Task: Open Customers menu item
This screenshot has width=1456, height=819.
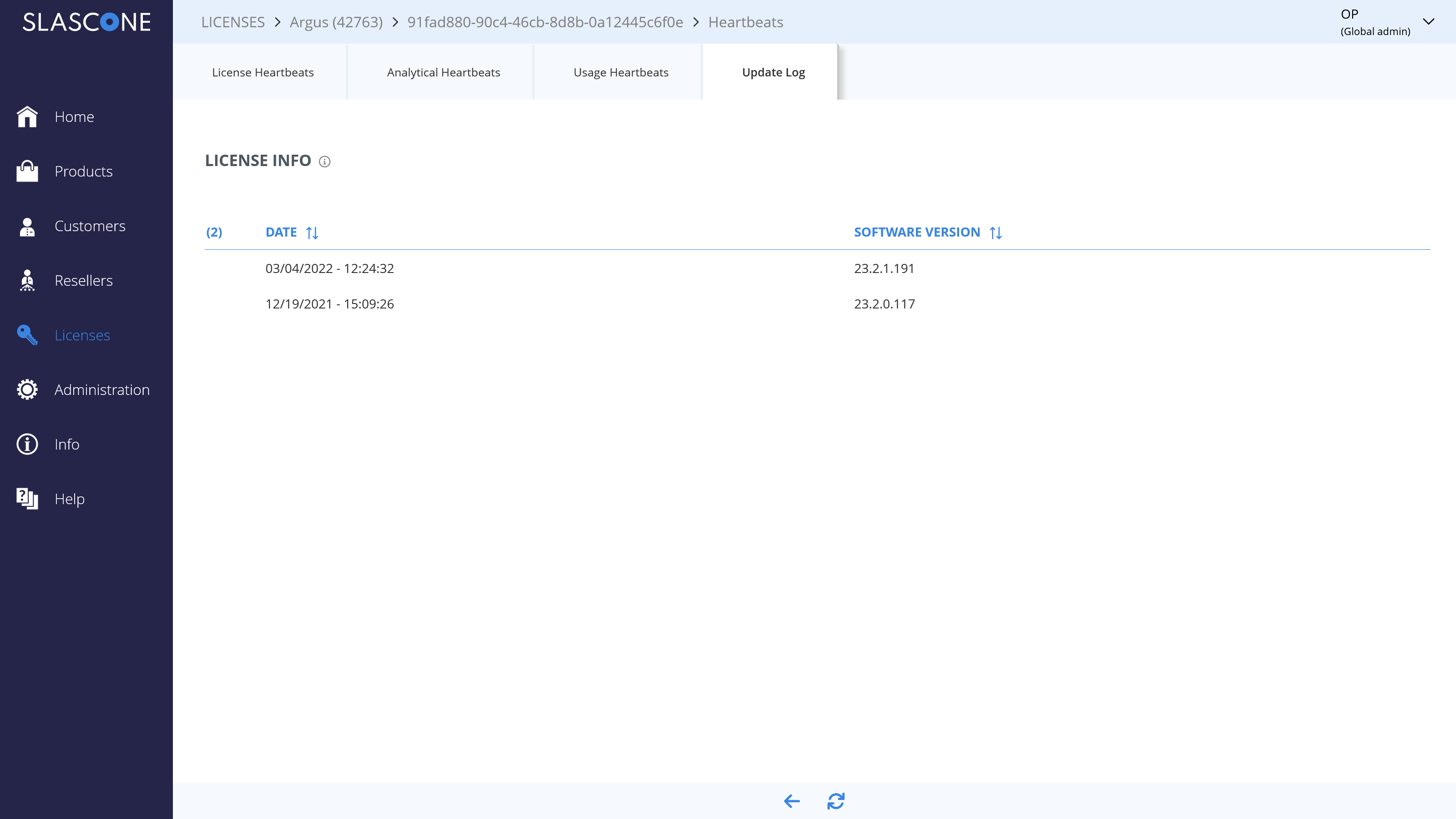Action: click(x=90, y=226)
